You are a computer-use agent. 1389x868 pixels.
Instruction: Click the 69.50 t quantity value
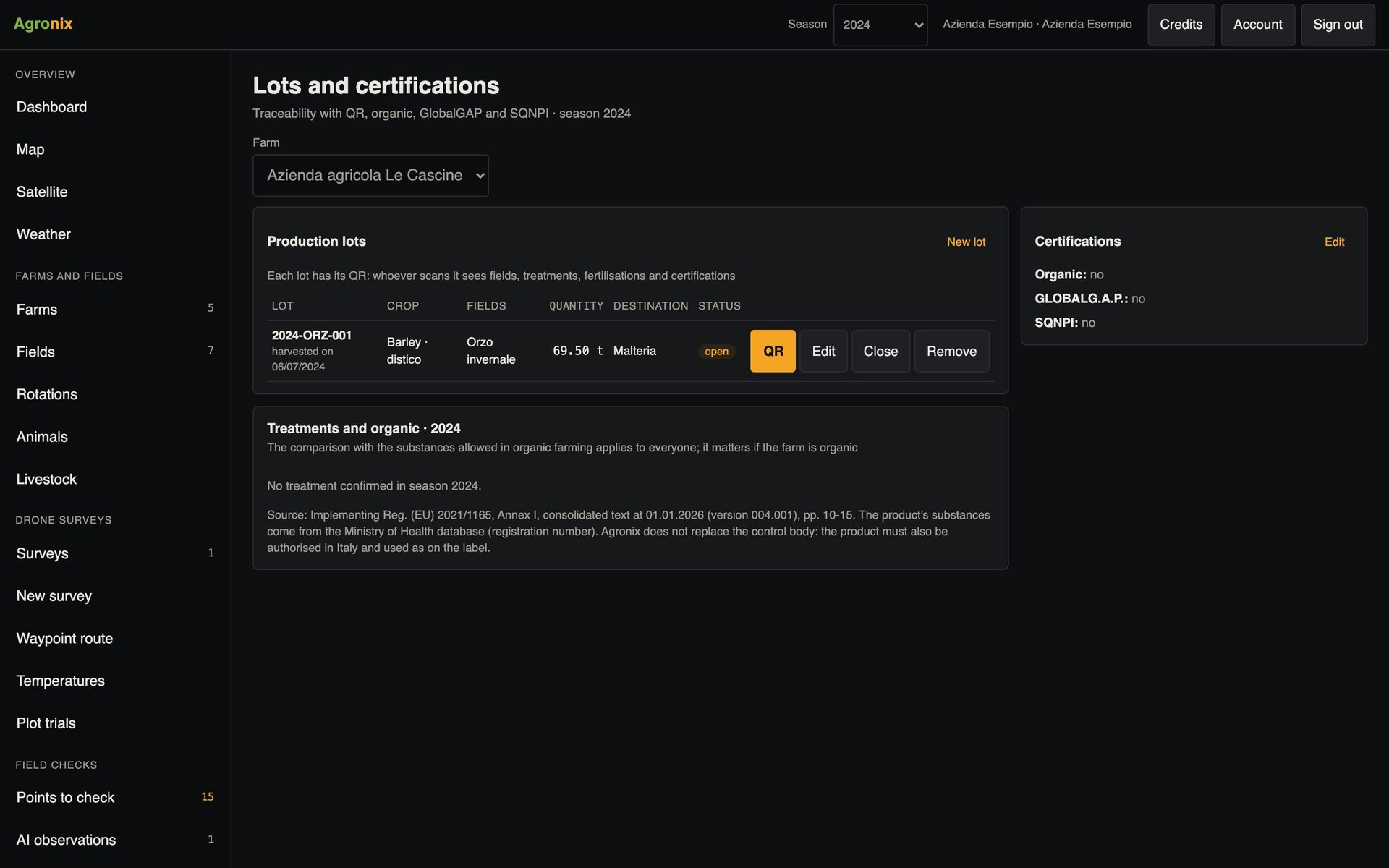tap(577, 351)
